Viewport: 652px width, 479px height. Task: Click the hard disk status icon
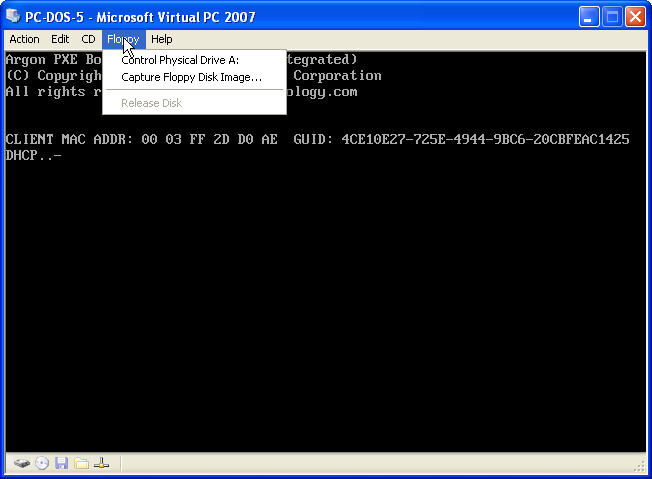pyautogui.click(x=22, y=463)
